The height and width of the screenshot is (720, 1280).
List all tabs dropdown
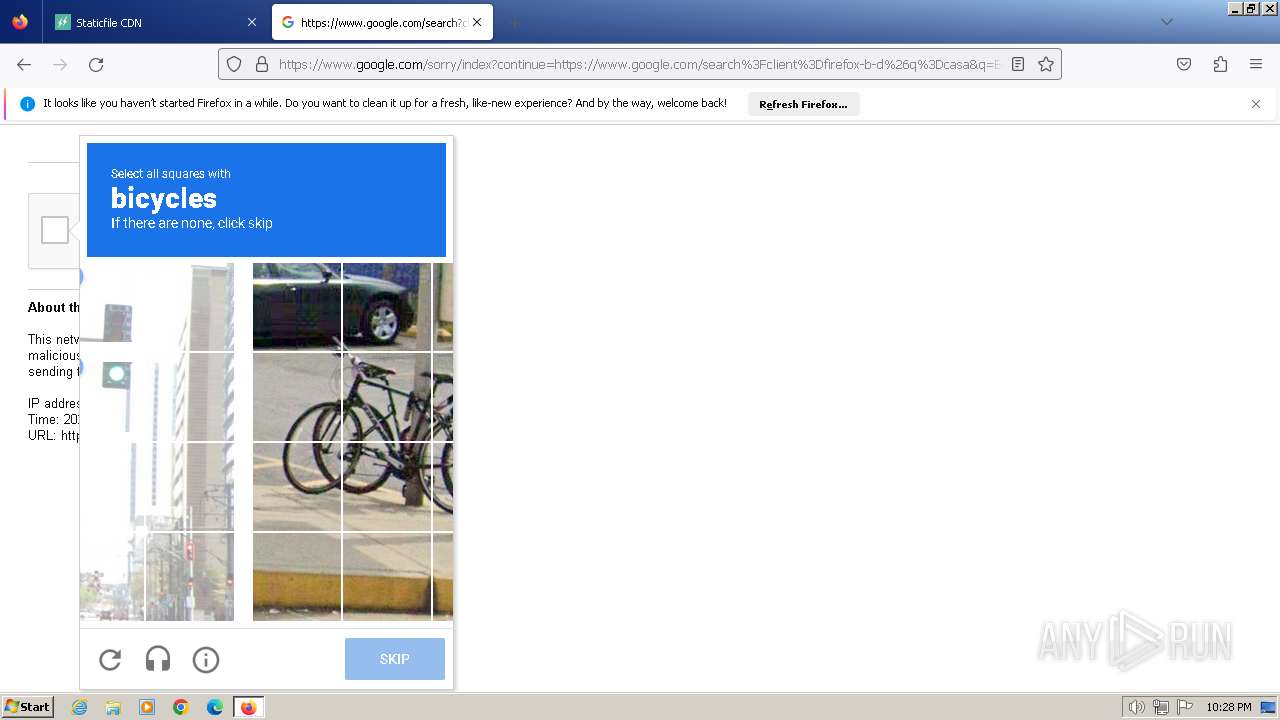click(1166, 22)
